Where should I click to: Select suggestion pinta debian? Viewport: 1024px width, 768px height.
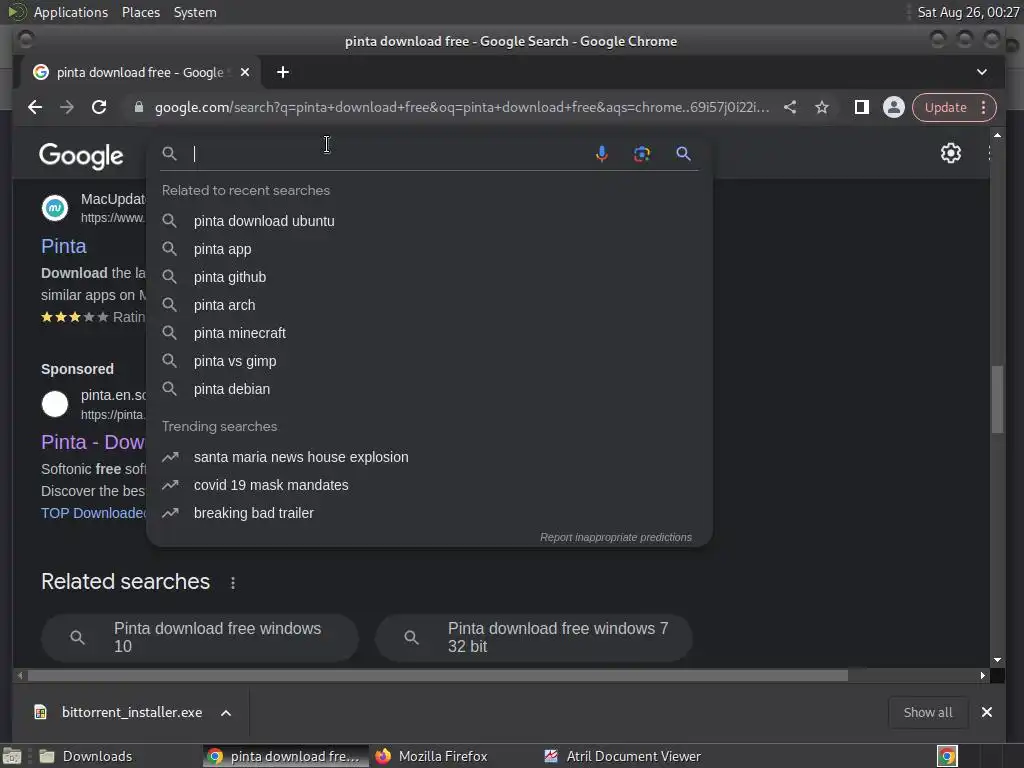(429, 389)
